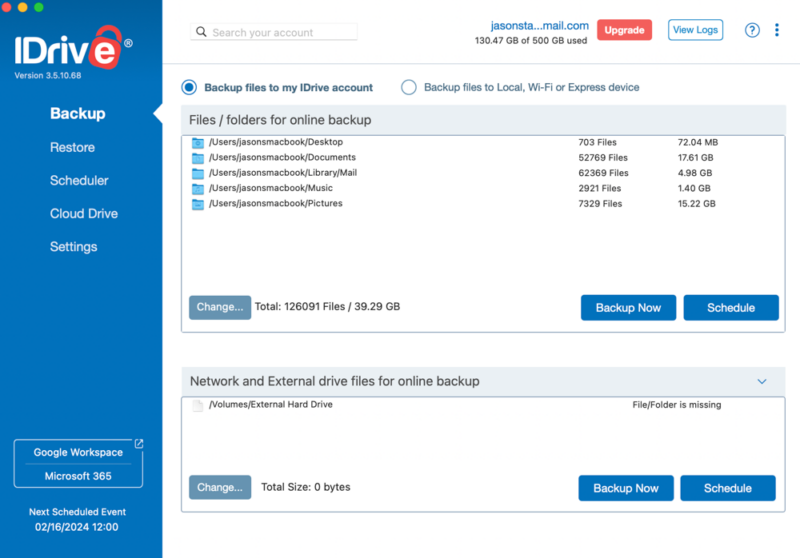Click the Pictures folder icon
The width and height of the screenshot is (800, 558).
tap(197, 204)
